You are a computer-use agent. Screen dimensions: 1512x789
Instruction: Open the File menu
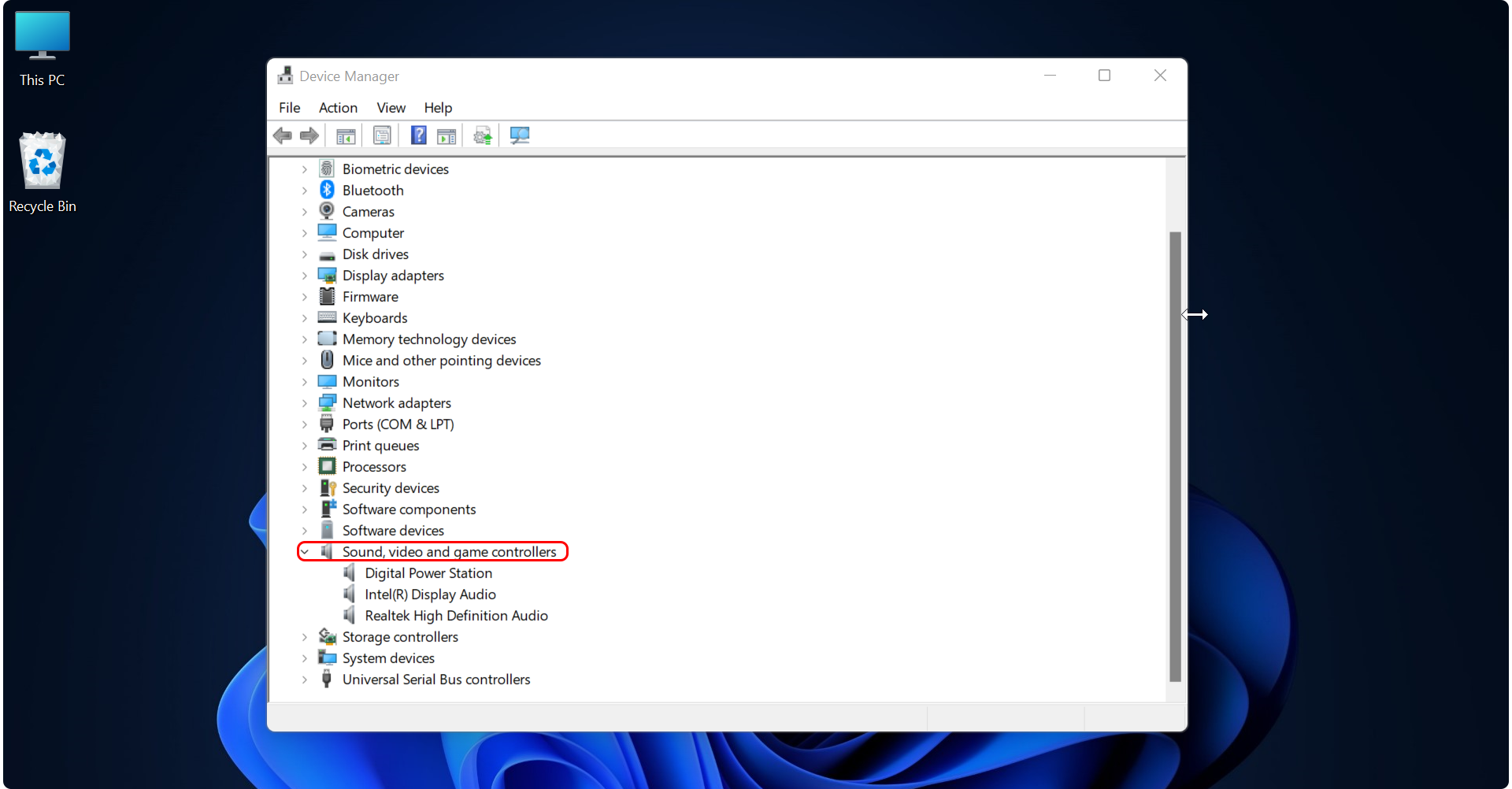coord(289,108)
